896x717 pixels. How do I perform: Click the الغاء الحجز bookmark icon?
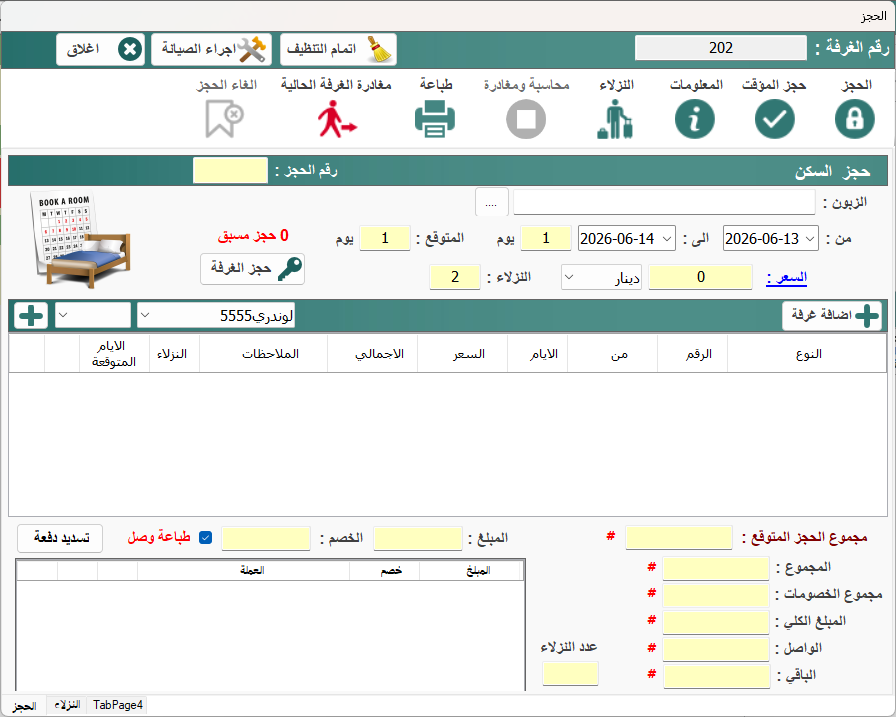point(225,119)
